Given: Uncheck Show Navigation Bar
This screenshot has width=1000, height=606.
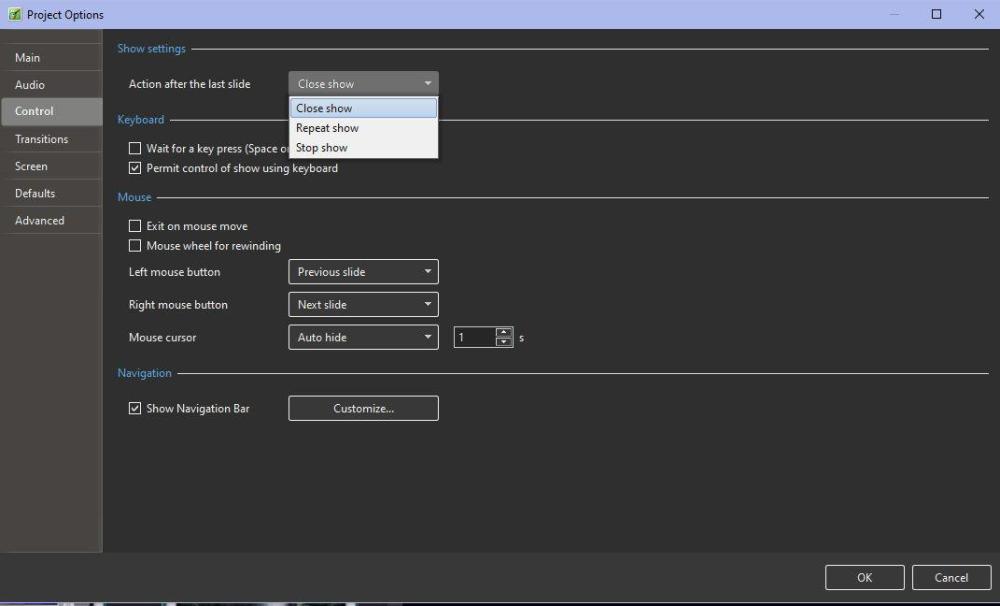Looking at the screenshot, I should point(135,408).
